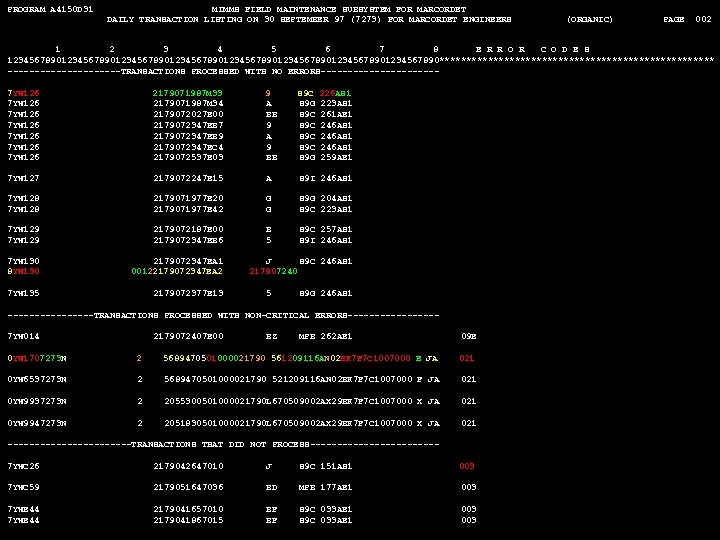720x540 pixels.
Task: Click the red-green '217907240' value
Action: [x=273, y=271]
